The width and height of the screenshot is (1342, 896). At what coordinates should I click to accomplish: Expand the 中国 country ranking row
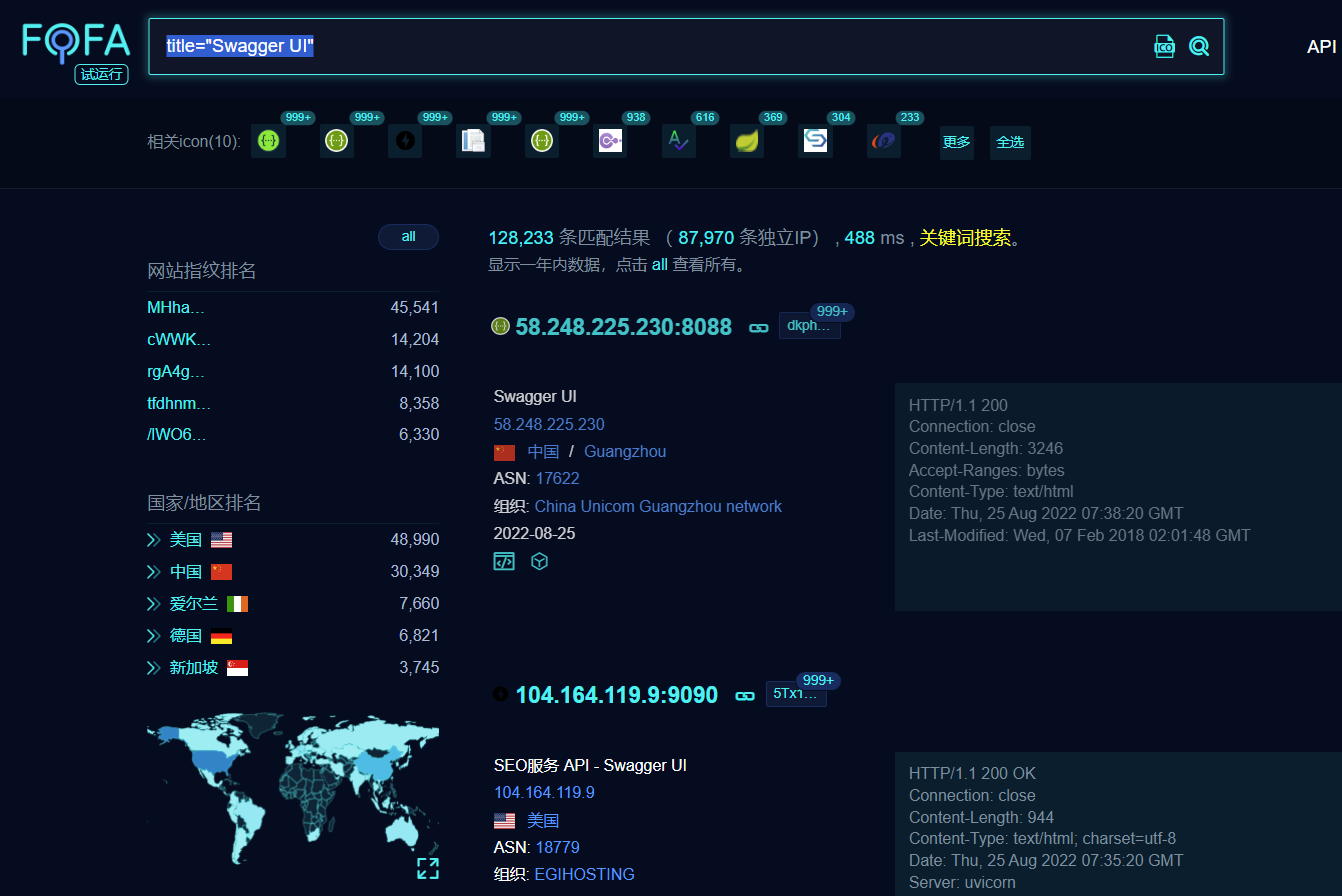tap(153, 572)
